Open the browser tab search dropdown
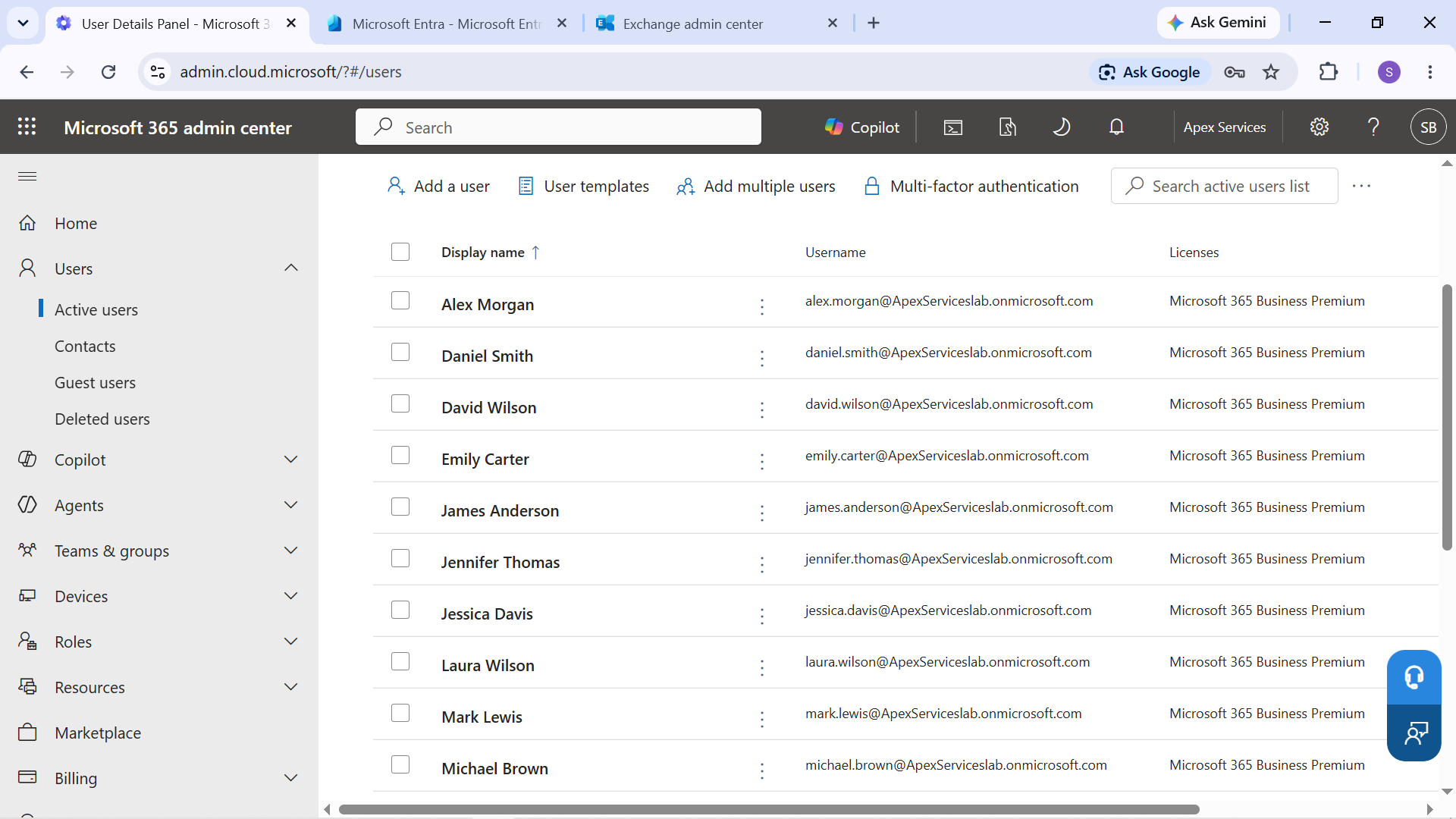1456x819 pixels. pos(23,23)
